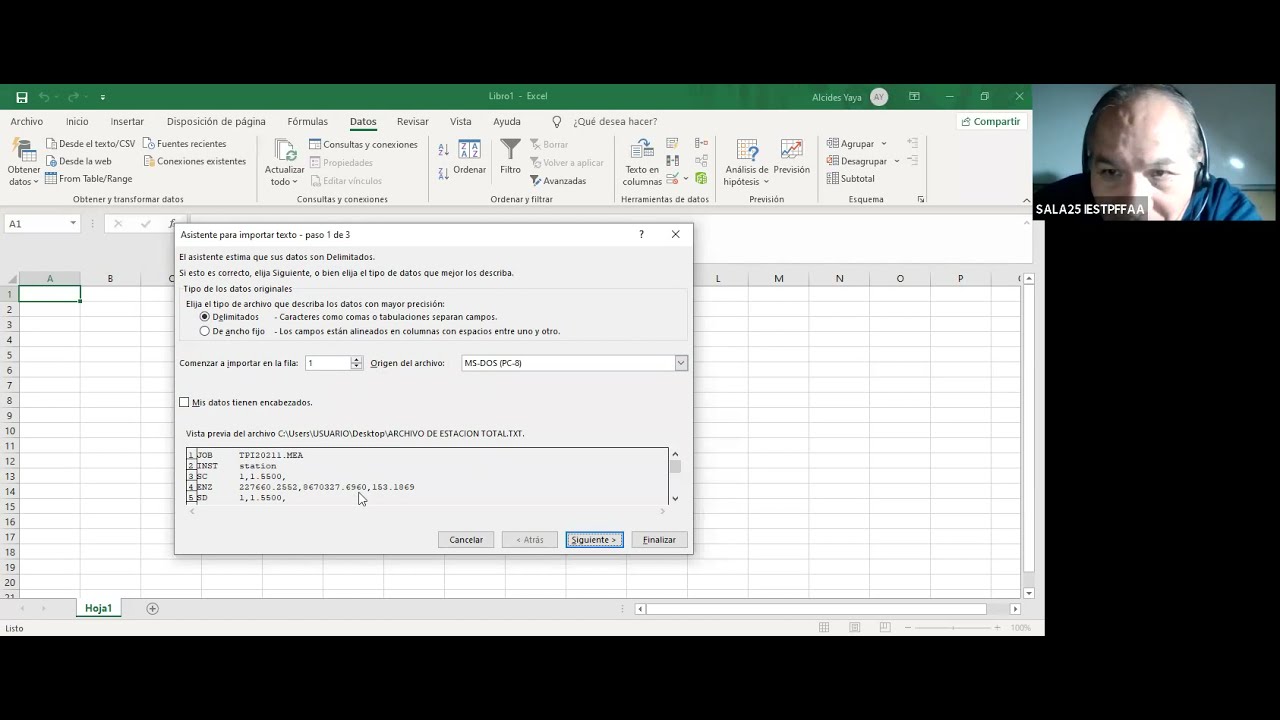Launch Texto en columnas tool
The image size is (1280, 720).
(x=642, y=162)
